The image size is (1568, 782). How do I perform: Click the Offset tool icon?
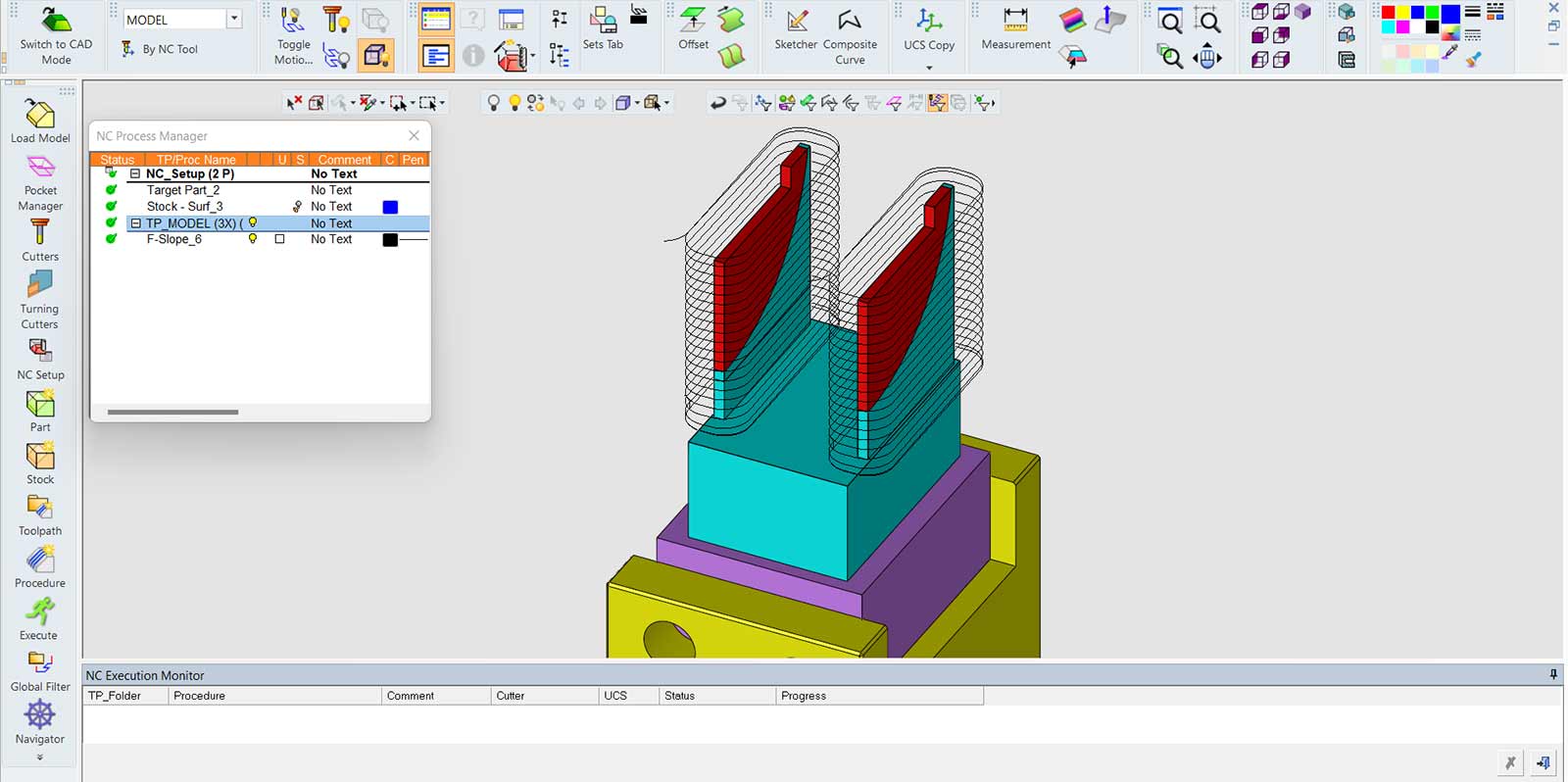[x=693, y=29]
